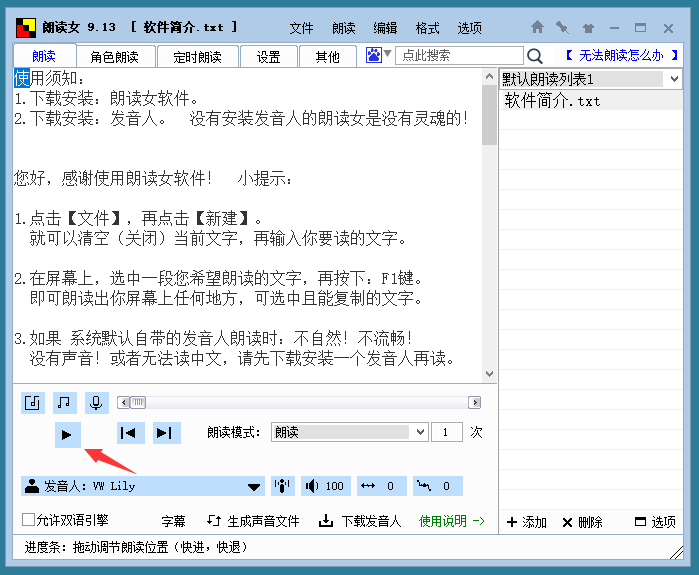Click text 您好，感谢使用朗读女软件

pyautogui.click(x=113, y=178)
